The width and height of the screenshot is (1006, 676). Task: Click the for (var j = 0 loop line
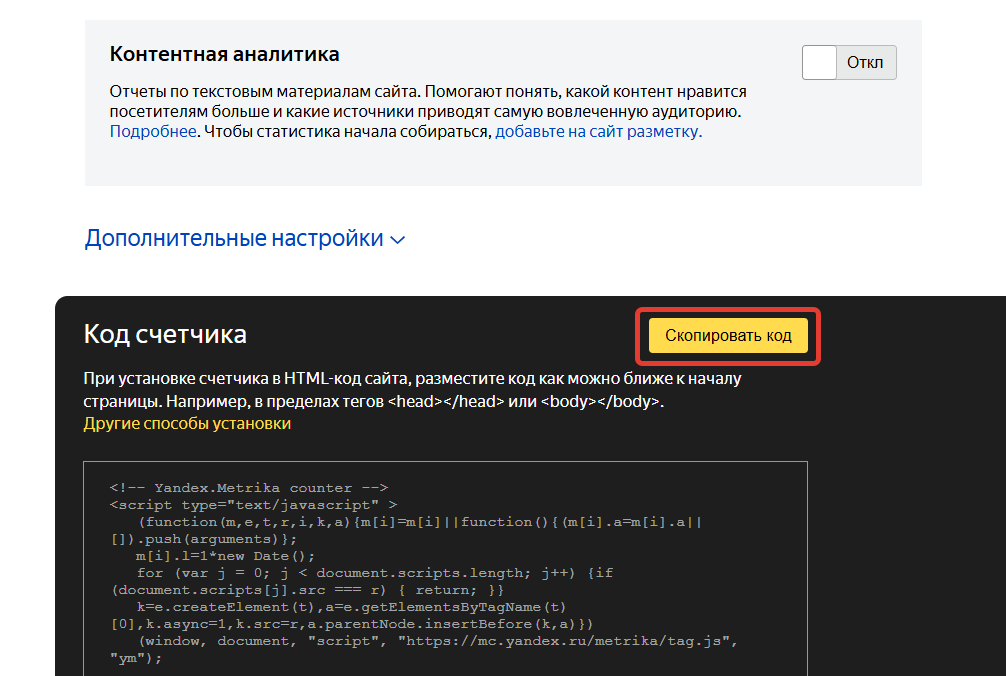tap(375, 573)
